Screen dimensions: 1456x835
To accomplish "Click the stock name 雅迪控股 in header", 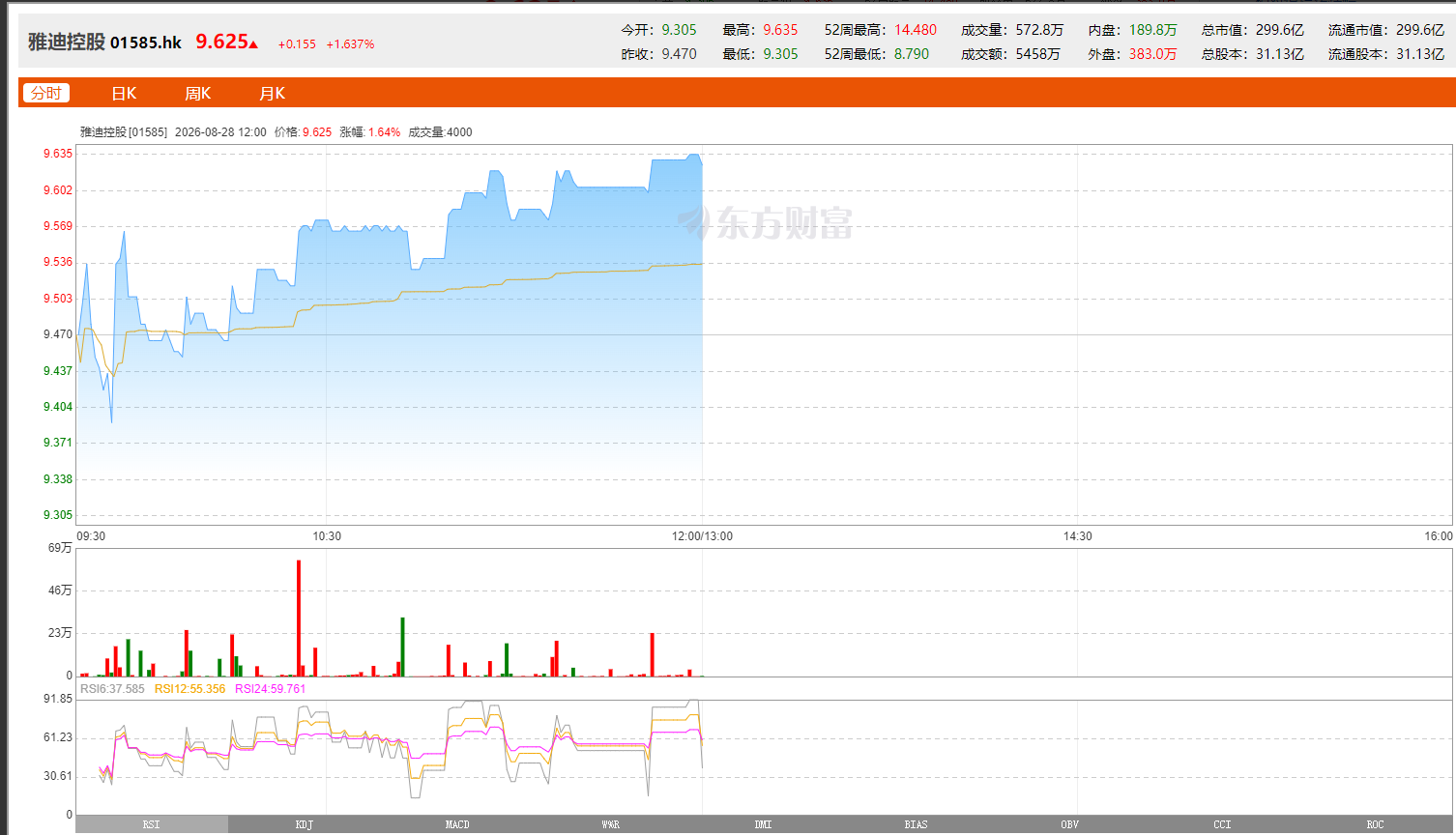I will click(x=67, y=42).
